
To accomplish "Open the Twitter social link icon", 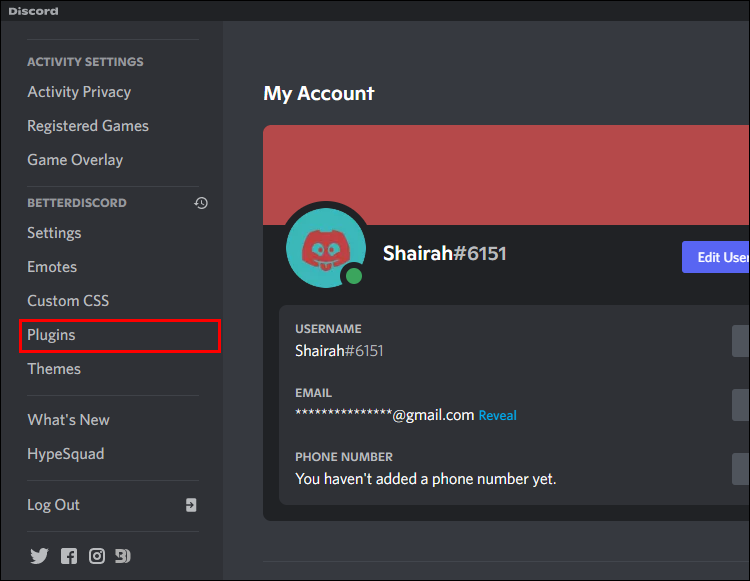I will point(39,556).
